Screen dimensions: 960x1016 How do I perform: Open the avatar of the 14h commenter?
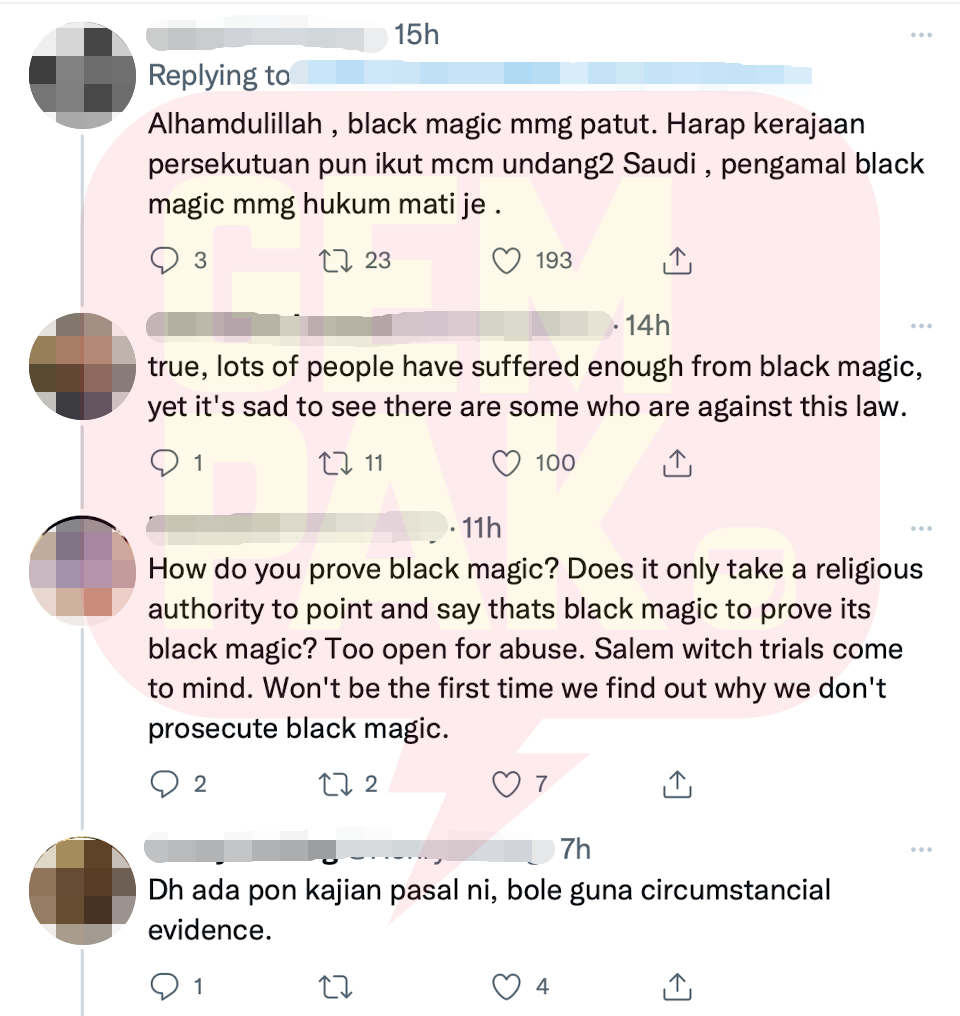pyautogui.click(x=82, y=366)
